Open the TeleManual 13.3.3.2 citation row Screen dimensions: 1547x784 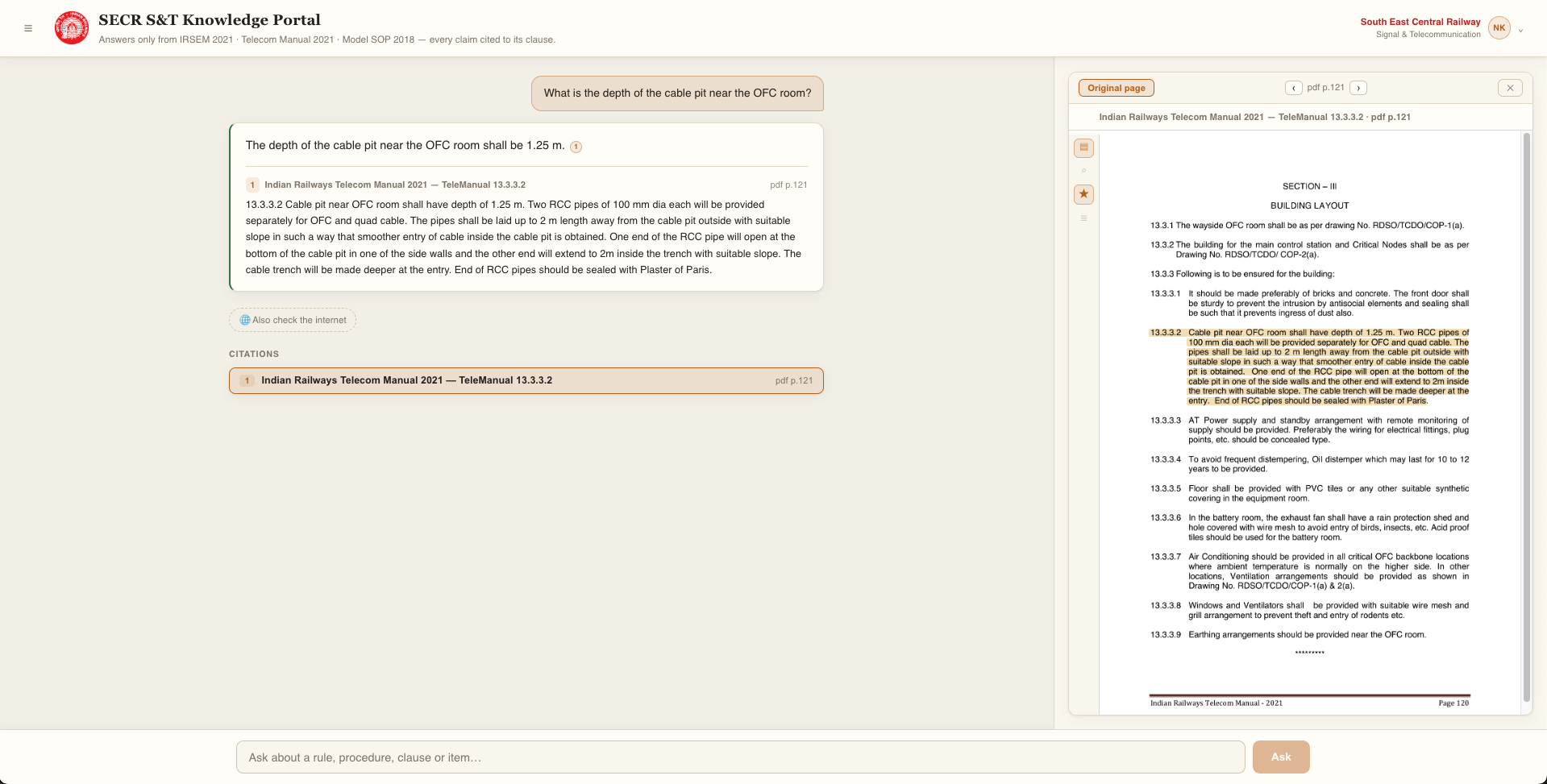(x=526, y=380)
